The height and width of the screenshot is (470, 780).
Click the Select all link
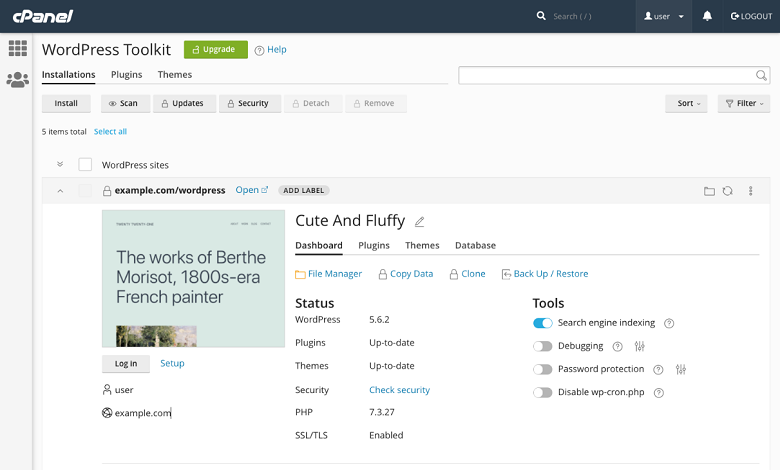[110, 132]
